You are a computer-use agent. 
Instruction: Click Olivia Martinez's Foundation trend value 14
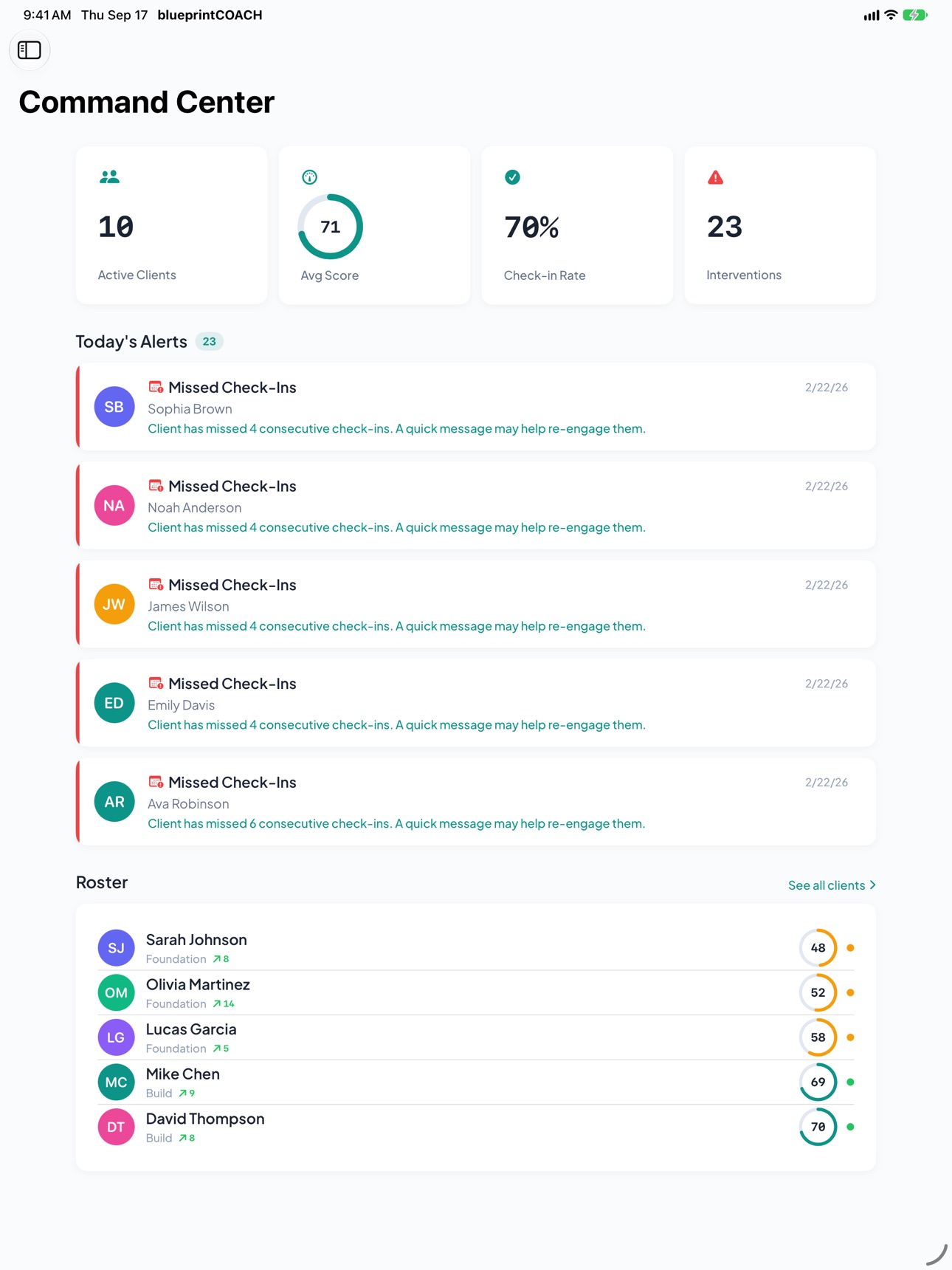224,1004
